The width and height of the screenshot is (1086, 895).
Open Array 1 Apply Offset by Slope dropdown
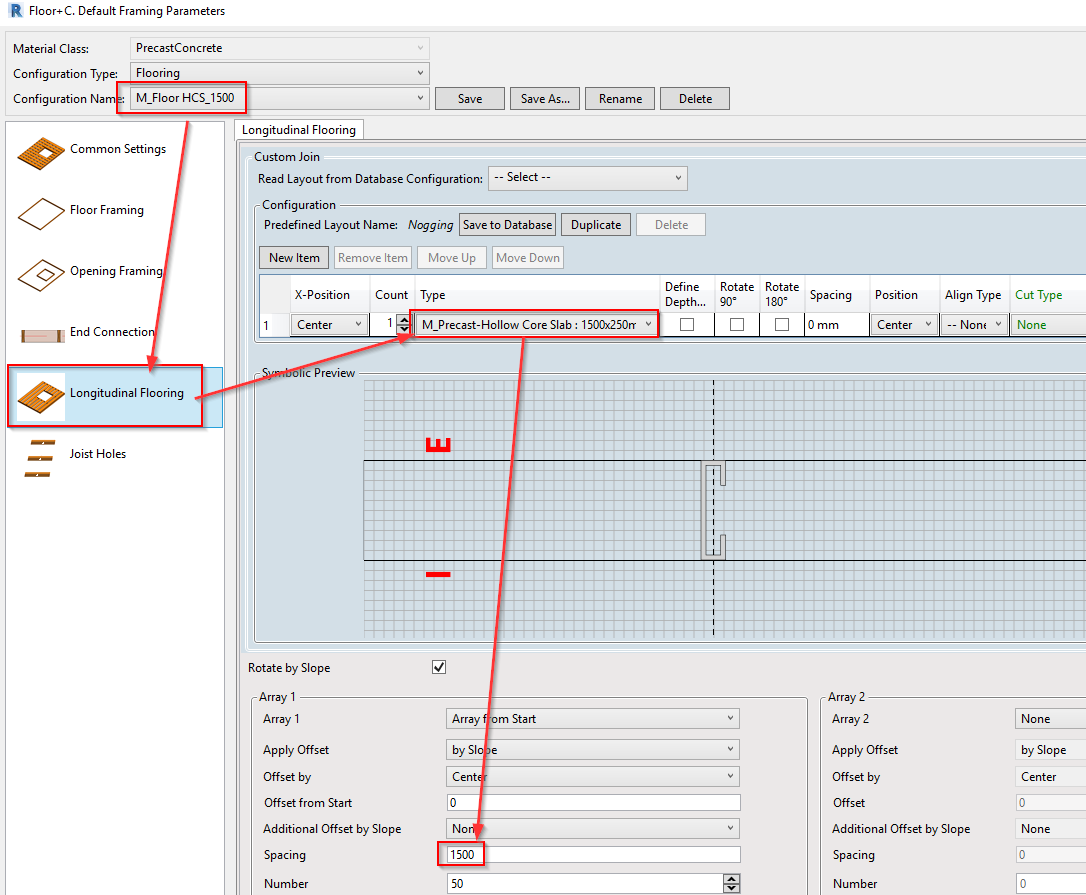coord(593,750)
